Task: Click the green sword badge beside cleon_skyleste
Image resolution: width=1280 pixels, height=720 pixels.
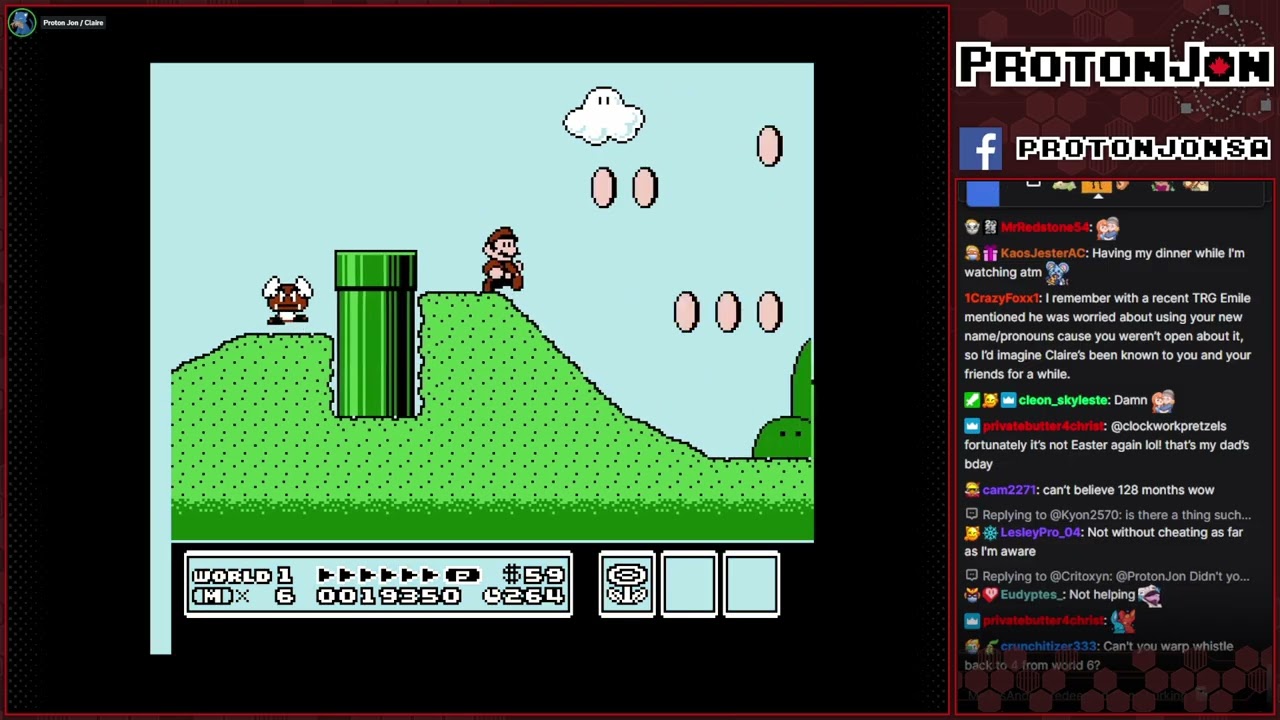Action: 971,400
